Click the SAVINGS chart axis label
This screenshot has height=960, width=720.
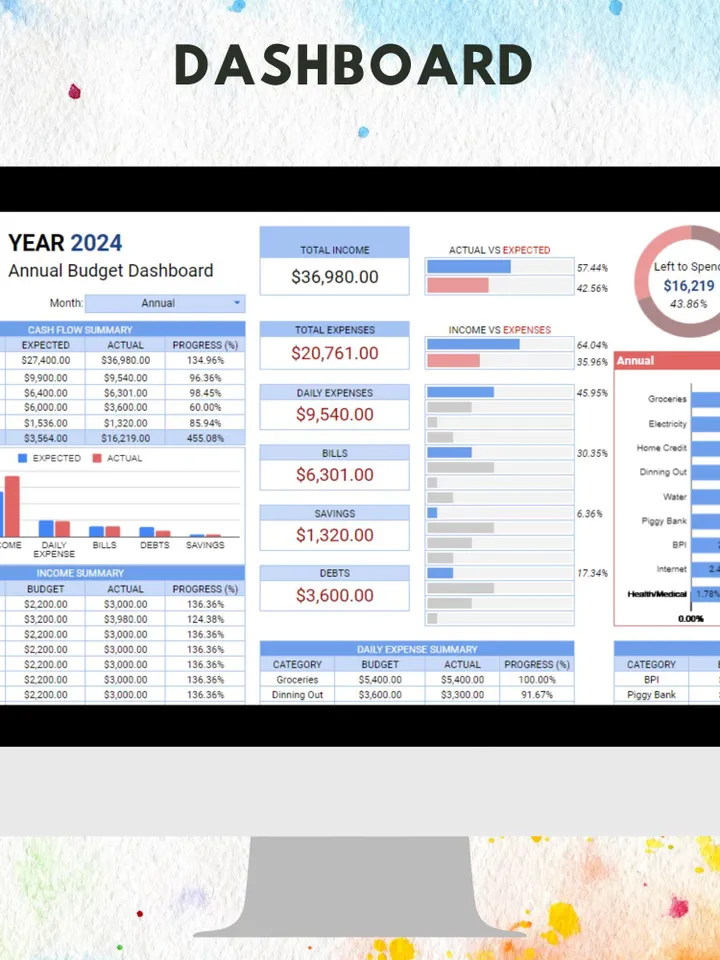coord(205,545)
